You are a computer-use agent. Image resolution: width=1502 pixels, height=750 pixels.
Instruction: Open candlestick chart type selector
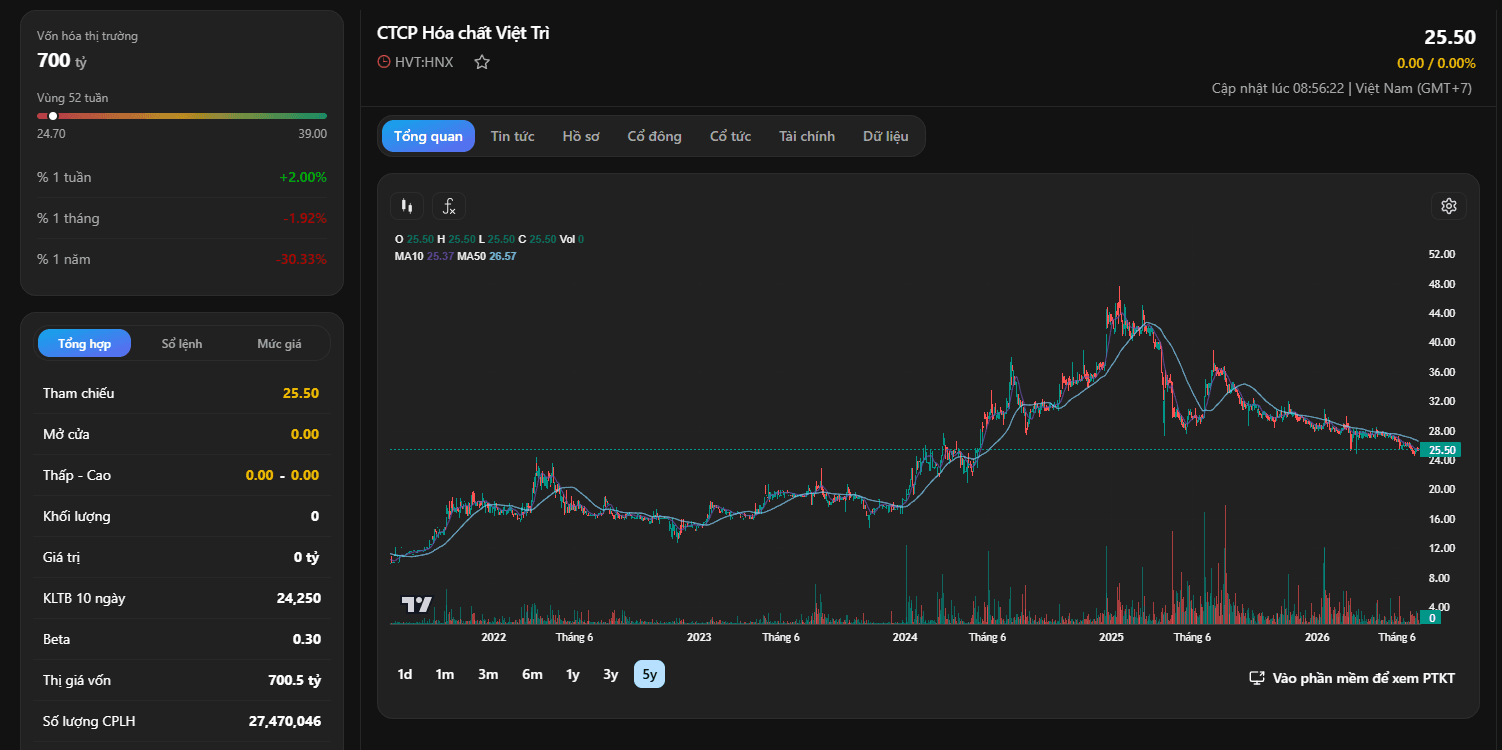coord(406,206)
